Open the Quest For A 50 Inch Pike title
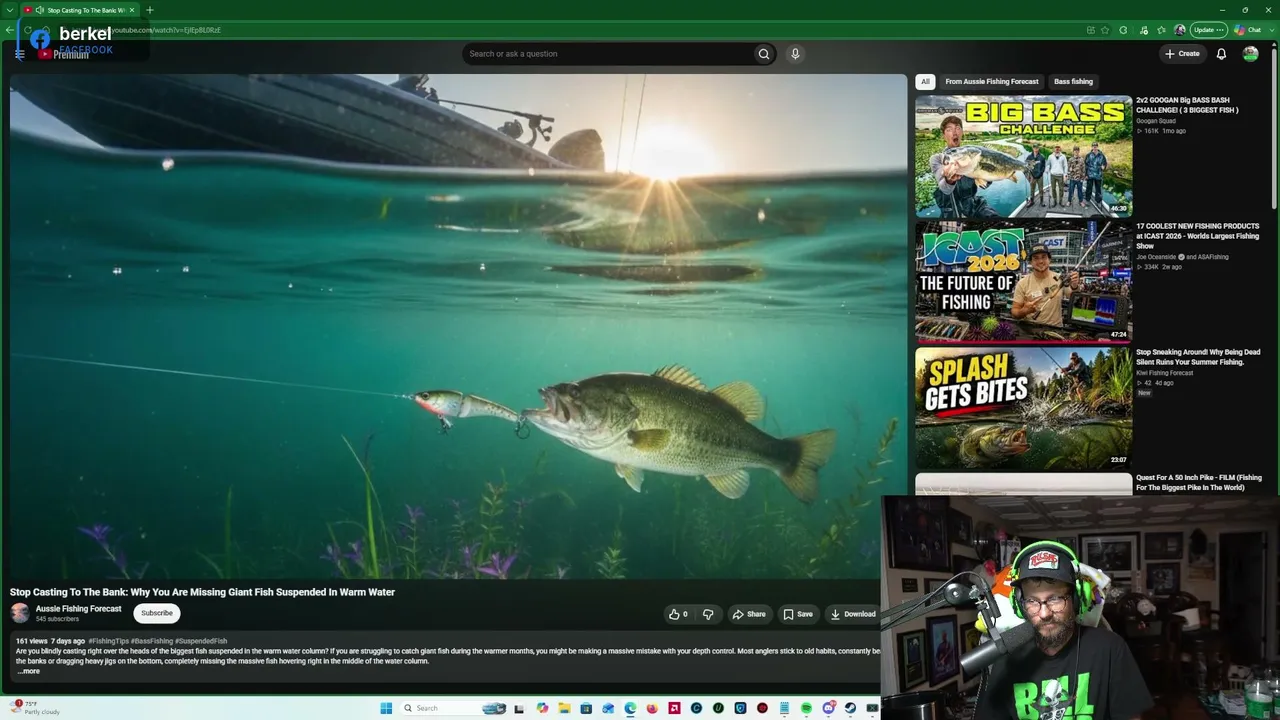 pyautogui.click(x=1199, y=483)
